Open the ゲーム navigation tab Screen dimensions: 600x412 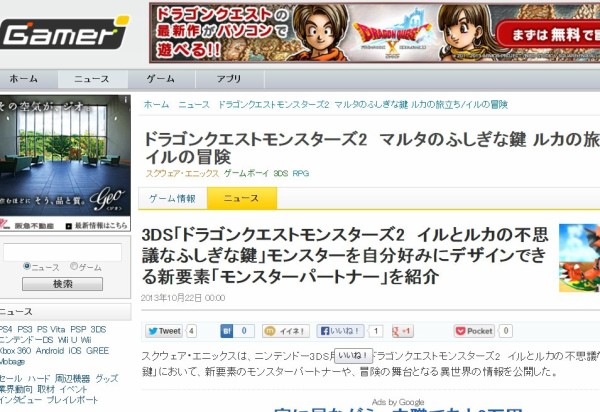161,79
